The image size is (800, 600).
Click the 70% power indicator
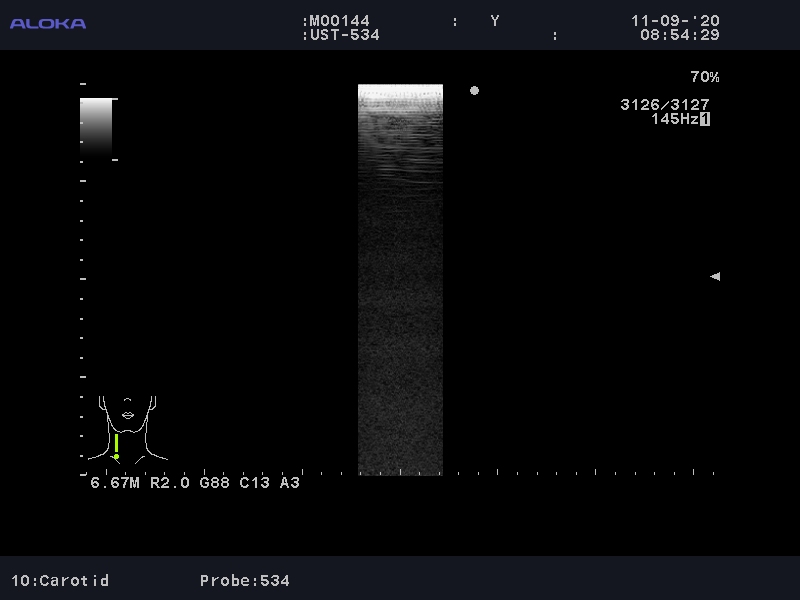coord(704,77)
